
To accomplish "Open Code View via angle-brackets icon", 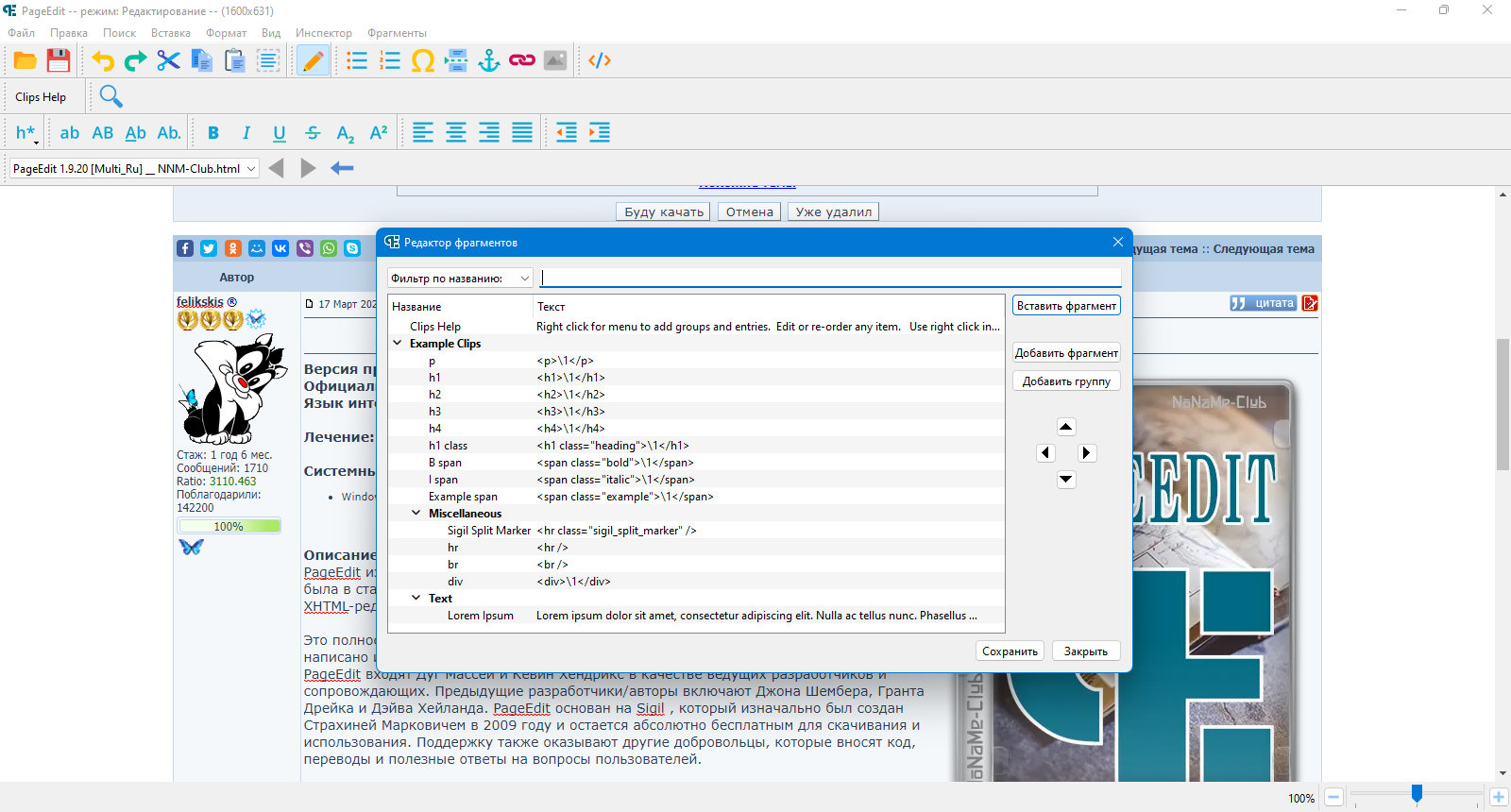I will (600, 60).
